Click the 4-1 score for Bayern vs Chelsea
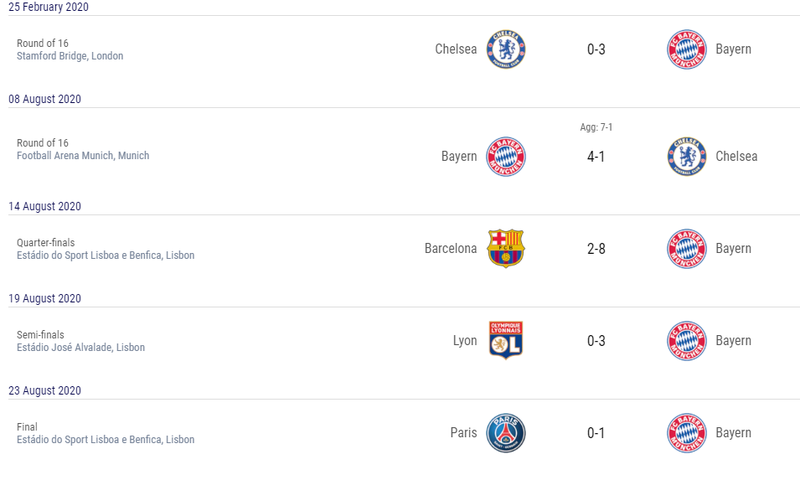The width and height of the screenshot is (800, 480). (x=596, y=157)
